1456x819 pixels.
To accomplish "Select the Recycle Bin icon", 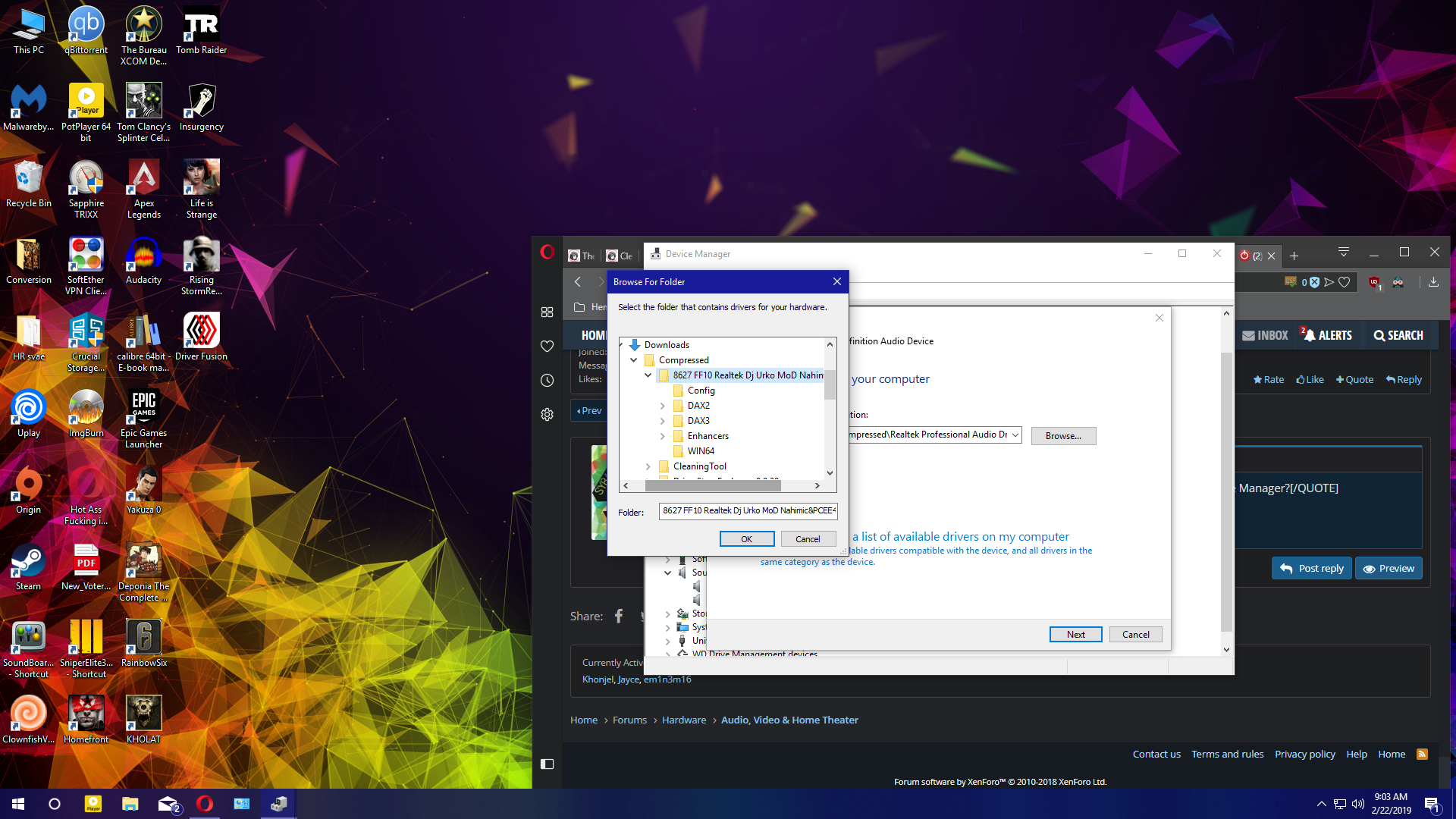I will (29, 184).
